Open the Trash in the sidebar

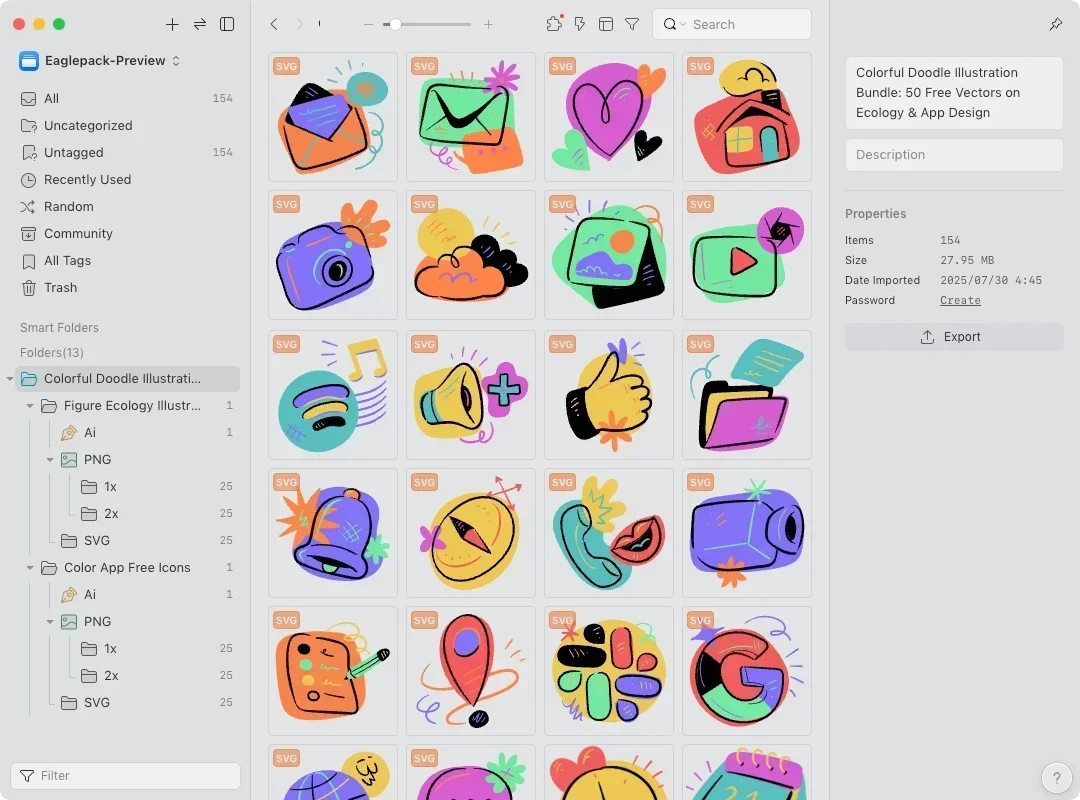127,288
